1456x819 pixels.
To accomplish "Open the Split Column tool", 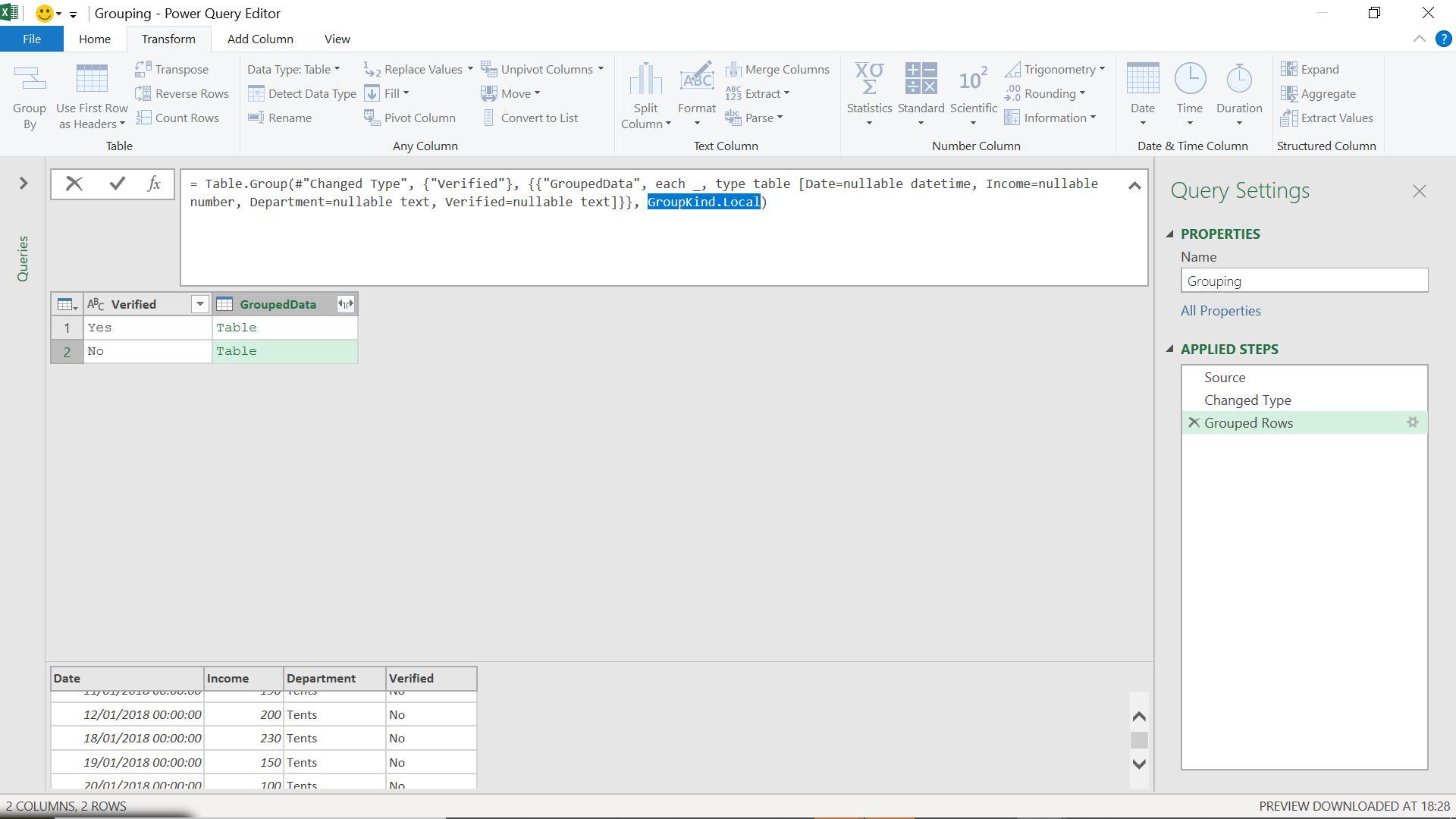I will pos(645,96).
